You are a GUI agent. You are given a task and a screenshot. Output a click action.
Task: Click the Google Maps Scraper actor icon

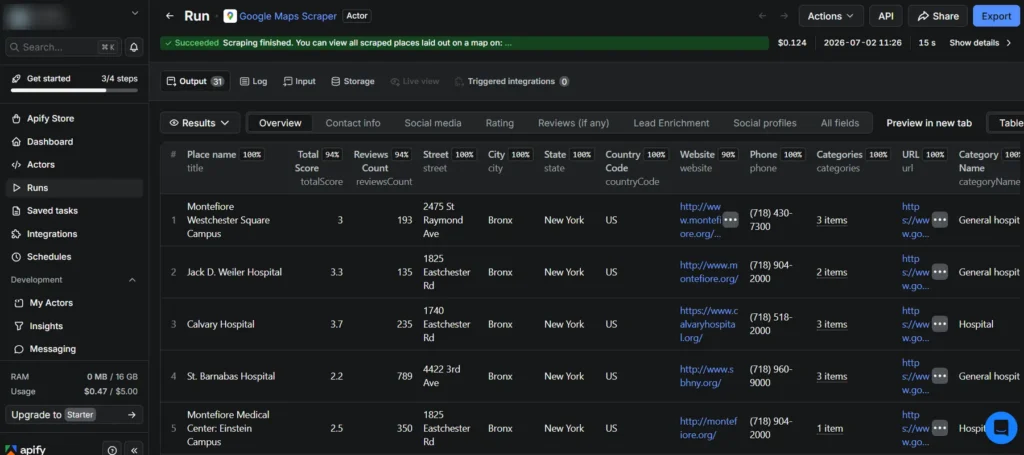[230, 16]
